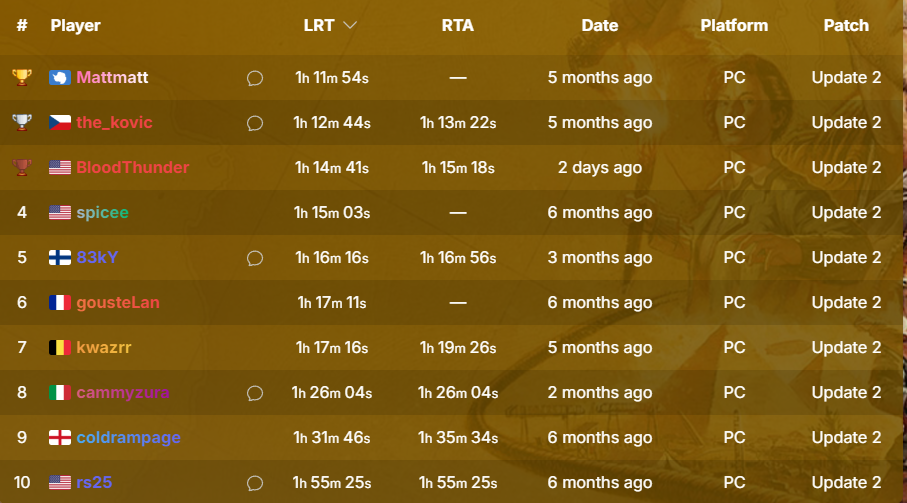This screenshot has width=907, height=503.
Task: Click comment icon on rs25's run
Action: click(255, 483)
